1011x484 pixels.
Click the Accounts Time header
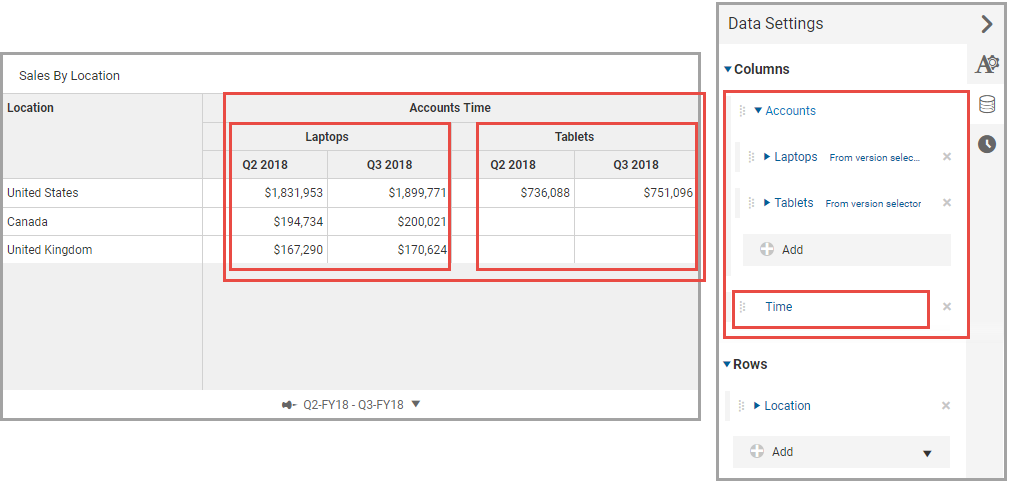tap(450, 108)
